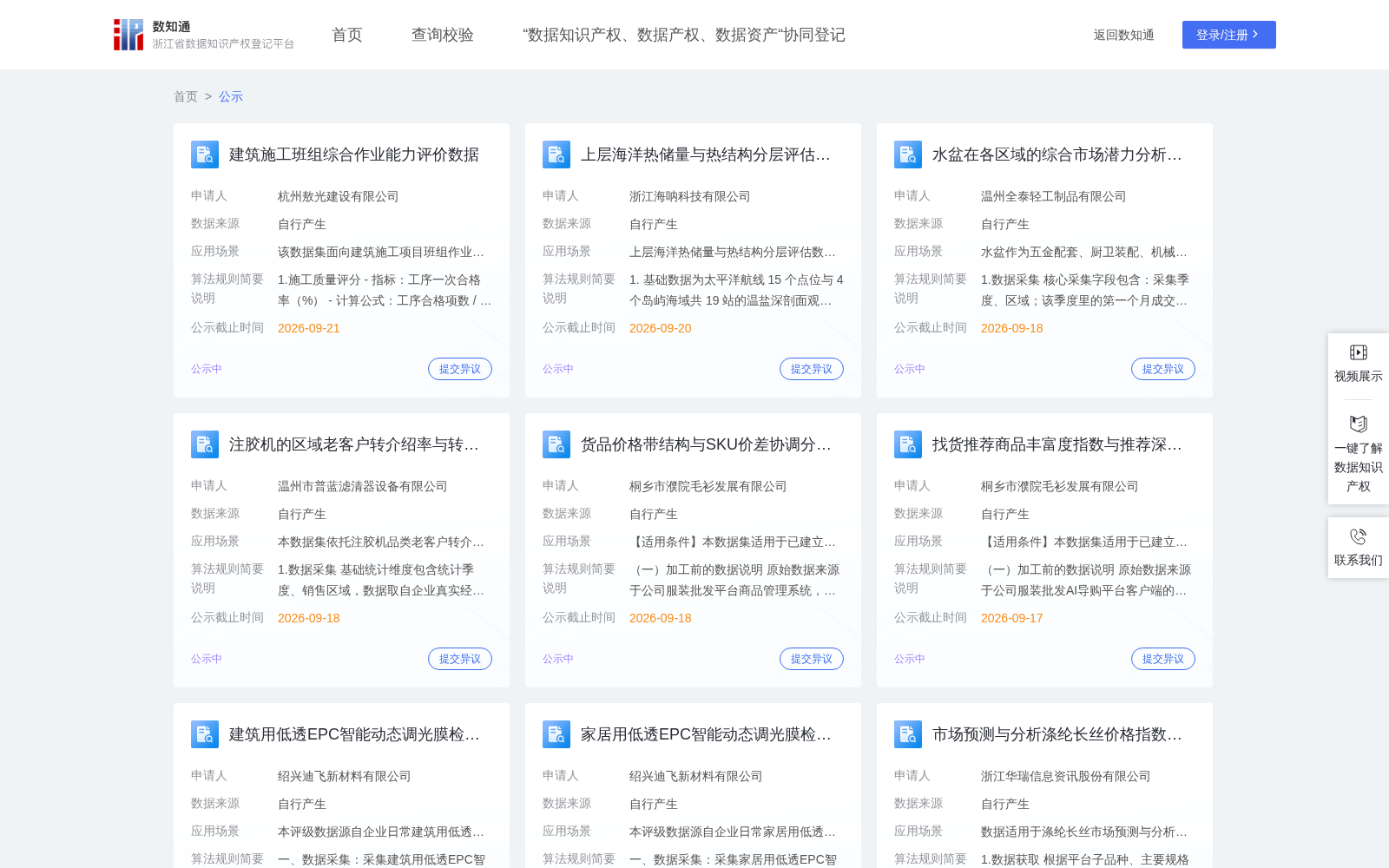Click 提交异议 on 注胶机的区域老客户 card
The height and width of the screenshot is (868, 1389).
pyautogui.click(x=460, y=659)
